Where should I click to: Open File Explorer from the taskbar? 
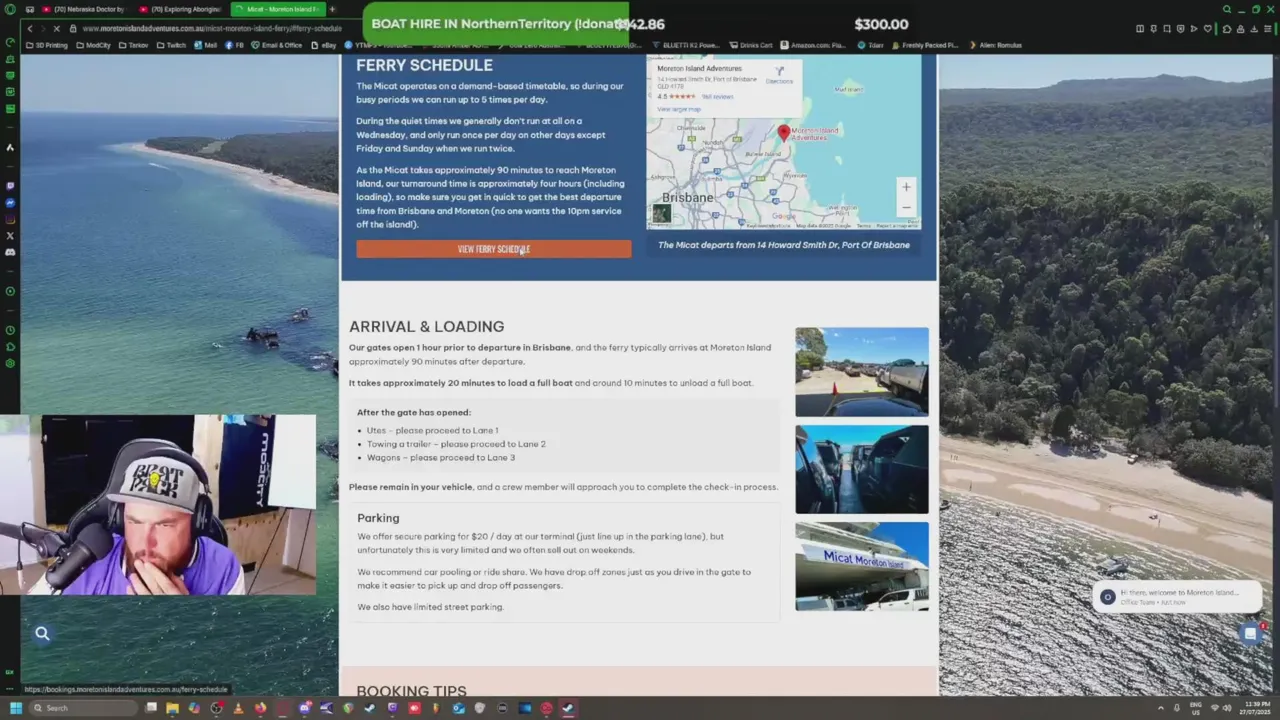172,708
